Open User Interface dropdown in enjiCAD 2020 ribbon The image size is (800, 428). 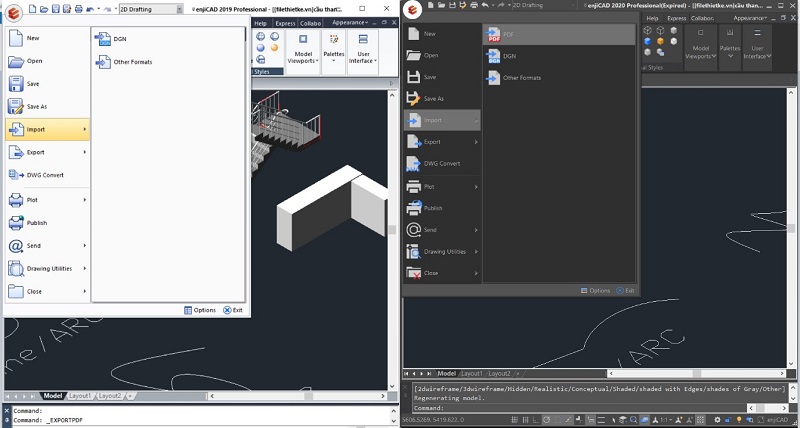pos(757,49)
